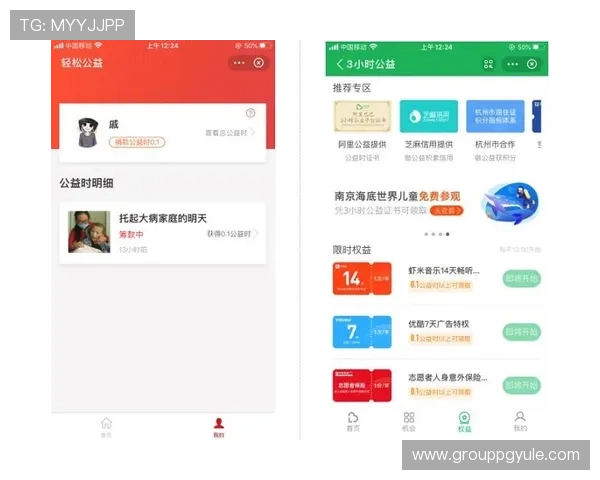Select the 托起大病家庭的明天 title

[x=163, y=218]
